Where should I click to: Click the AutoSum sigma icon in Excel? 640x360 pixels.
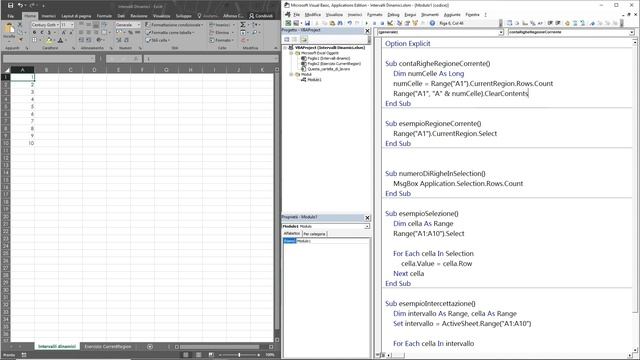tap(243, 25)
